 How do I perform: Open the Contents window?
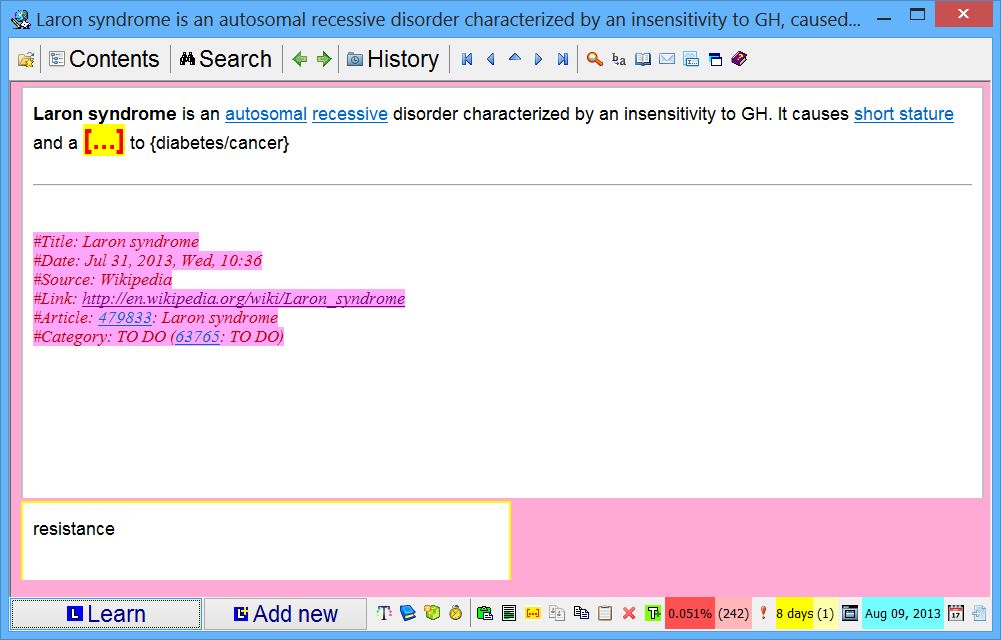104,60
